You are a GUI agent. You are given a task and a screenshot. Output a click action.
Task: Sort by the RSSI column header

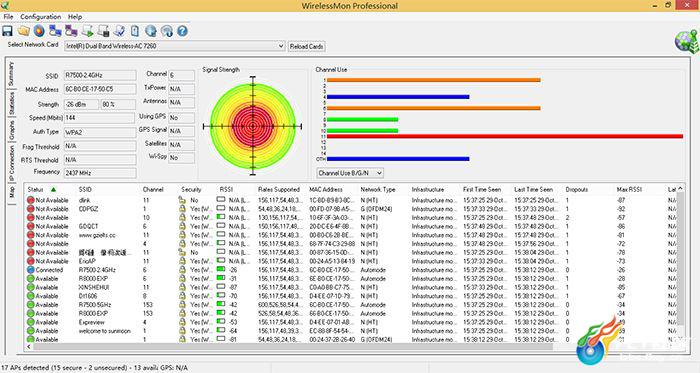(226, 190)
